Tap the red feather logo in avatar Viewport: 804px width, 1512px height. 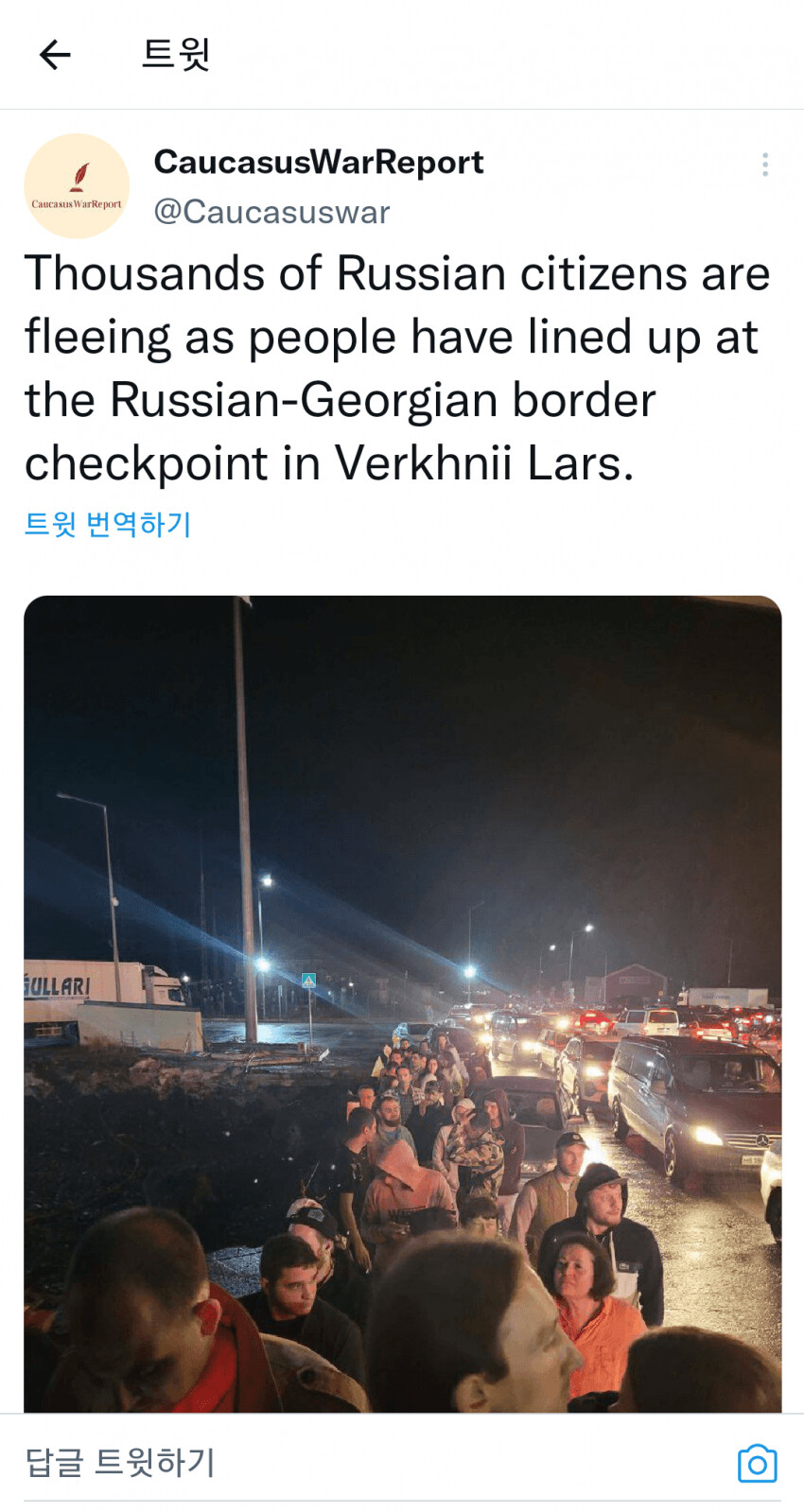click(x=80, y=177)
